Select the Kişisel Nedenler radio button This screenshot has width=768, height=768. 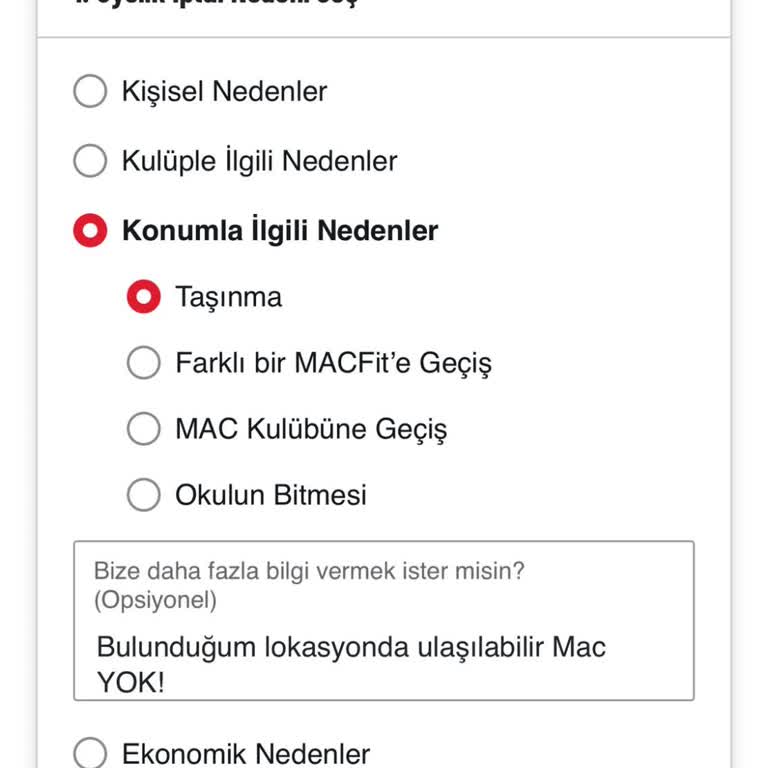90,92
